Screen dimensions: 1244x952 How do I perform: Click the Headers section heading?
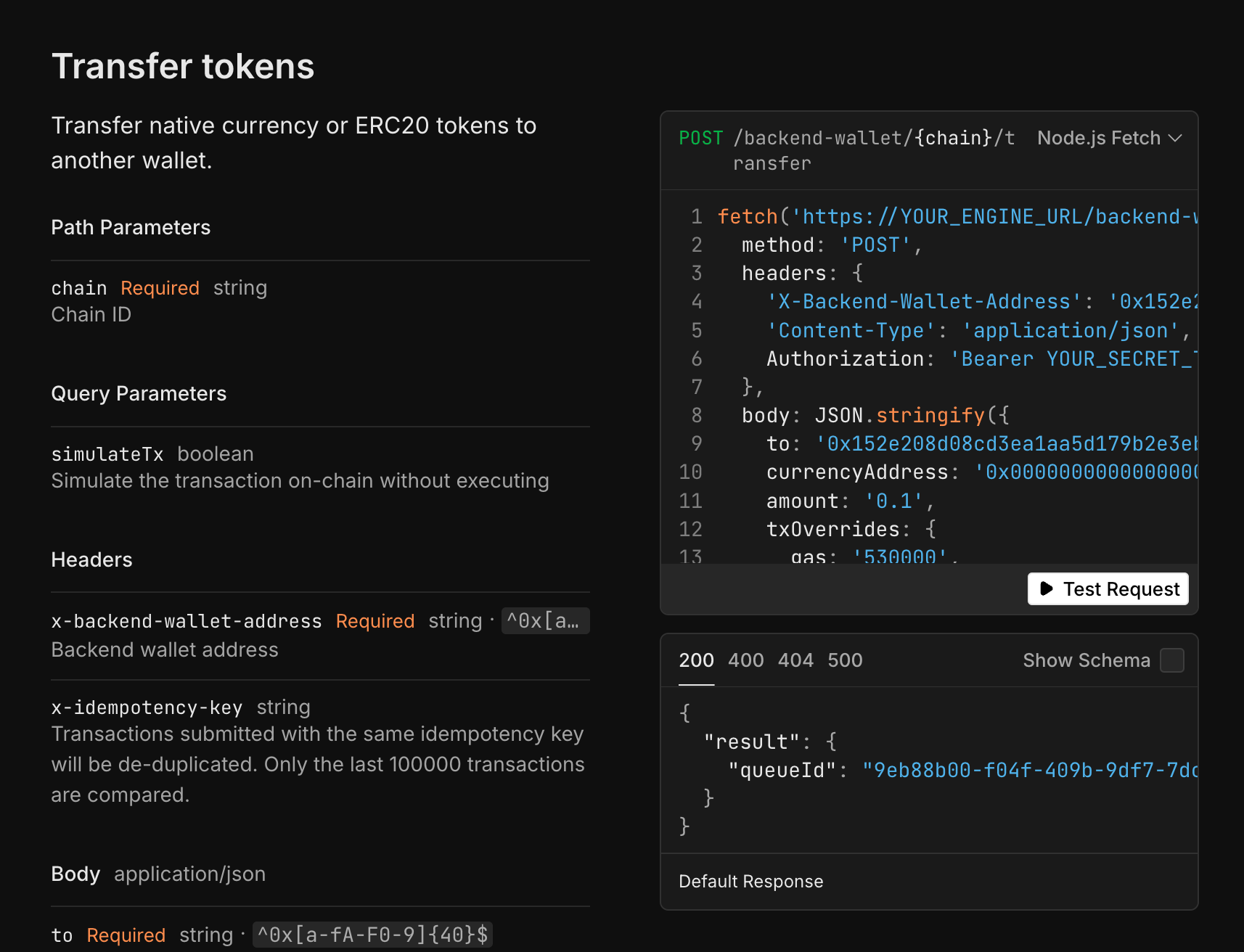91,560
